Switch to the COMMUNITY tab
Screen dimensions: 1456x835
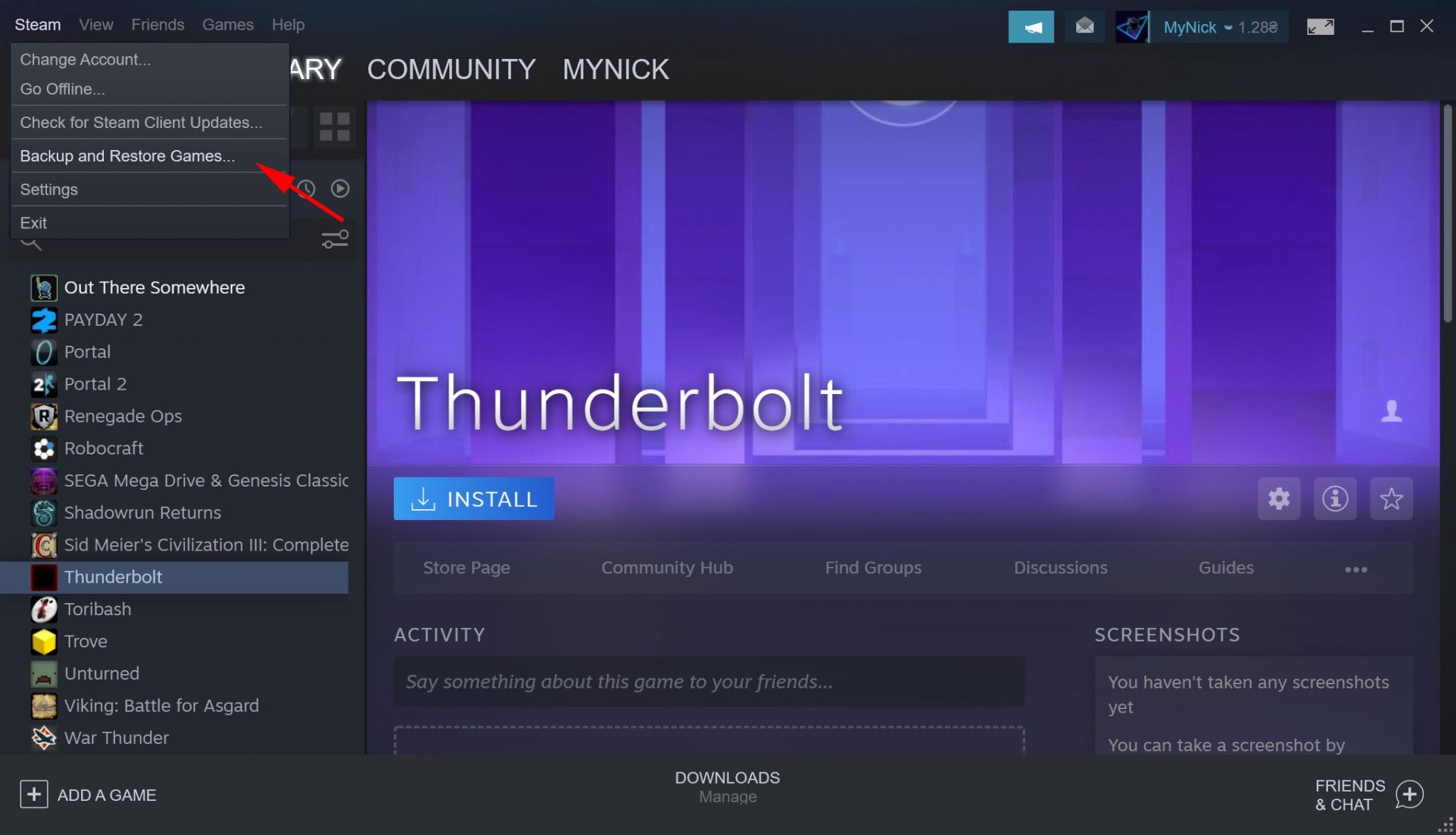(451, 69)
